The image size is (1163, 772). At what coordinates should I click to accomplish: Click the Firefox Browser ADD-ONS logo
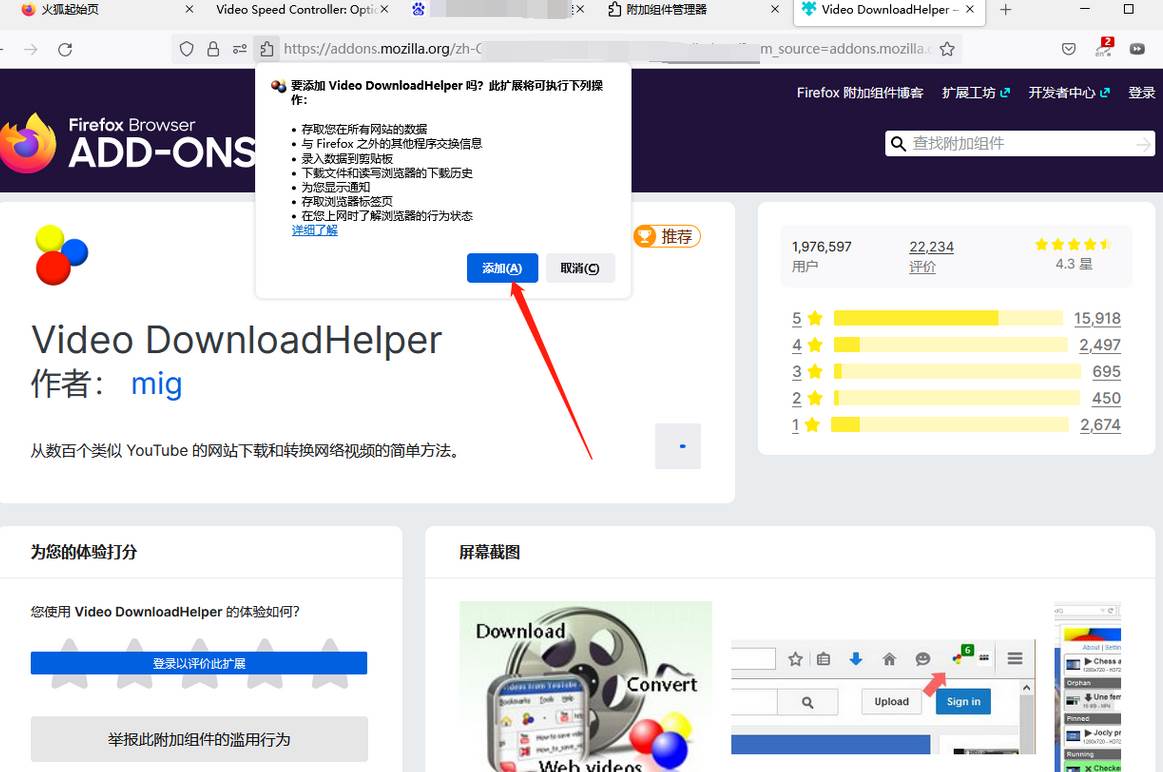tap(128, 142)
